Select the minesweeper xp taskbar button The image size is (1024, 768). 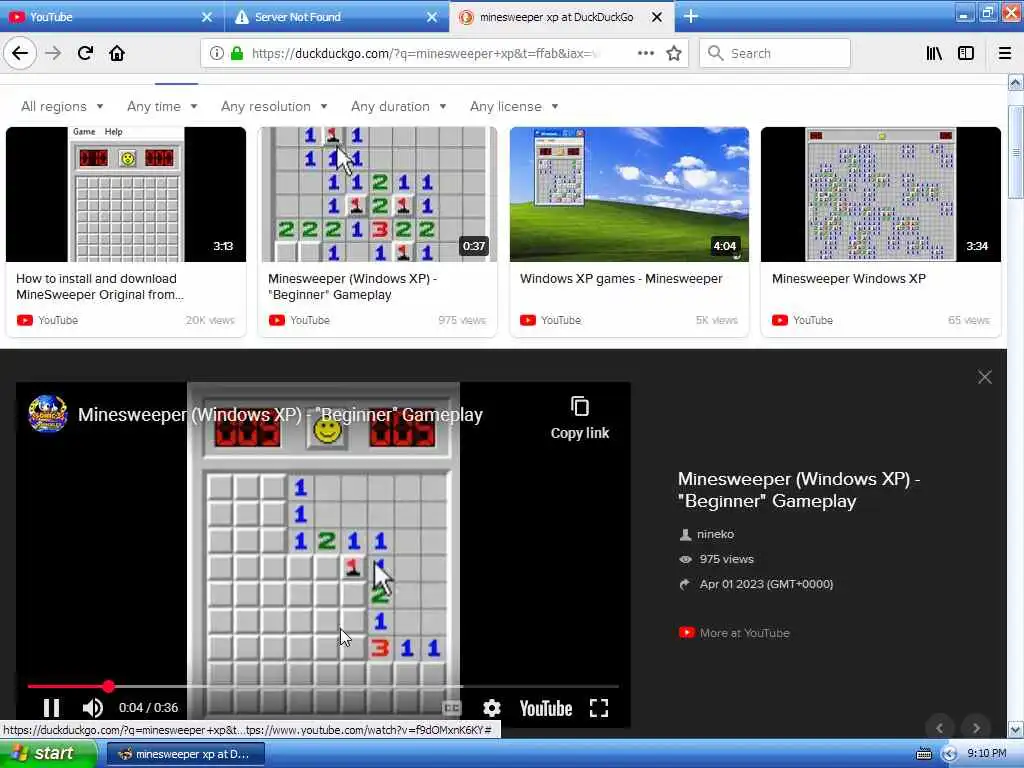[x=185, y=754]
